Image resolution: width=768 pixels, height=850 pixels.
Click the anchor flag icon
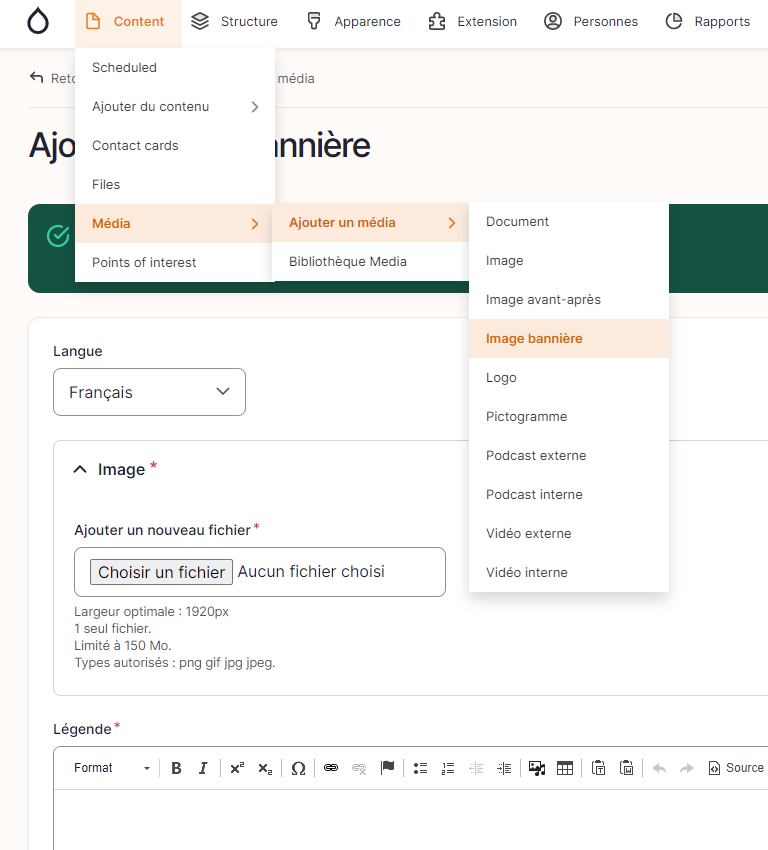(387, 768)
